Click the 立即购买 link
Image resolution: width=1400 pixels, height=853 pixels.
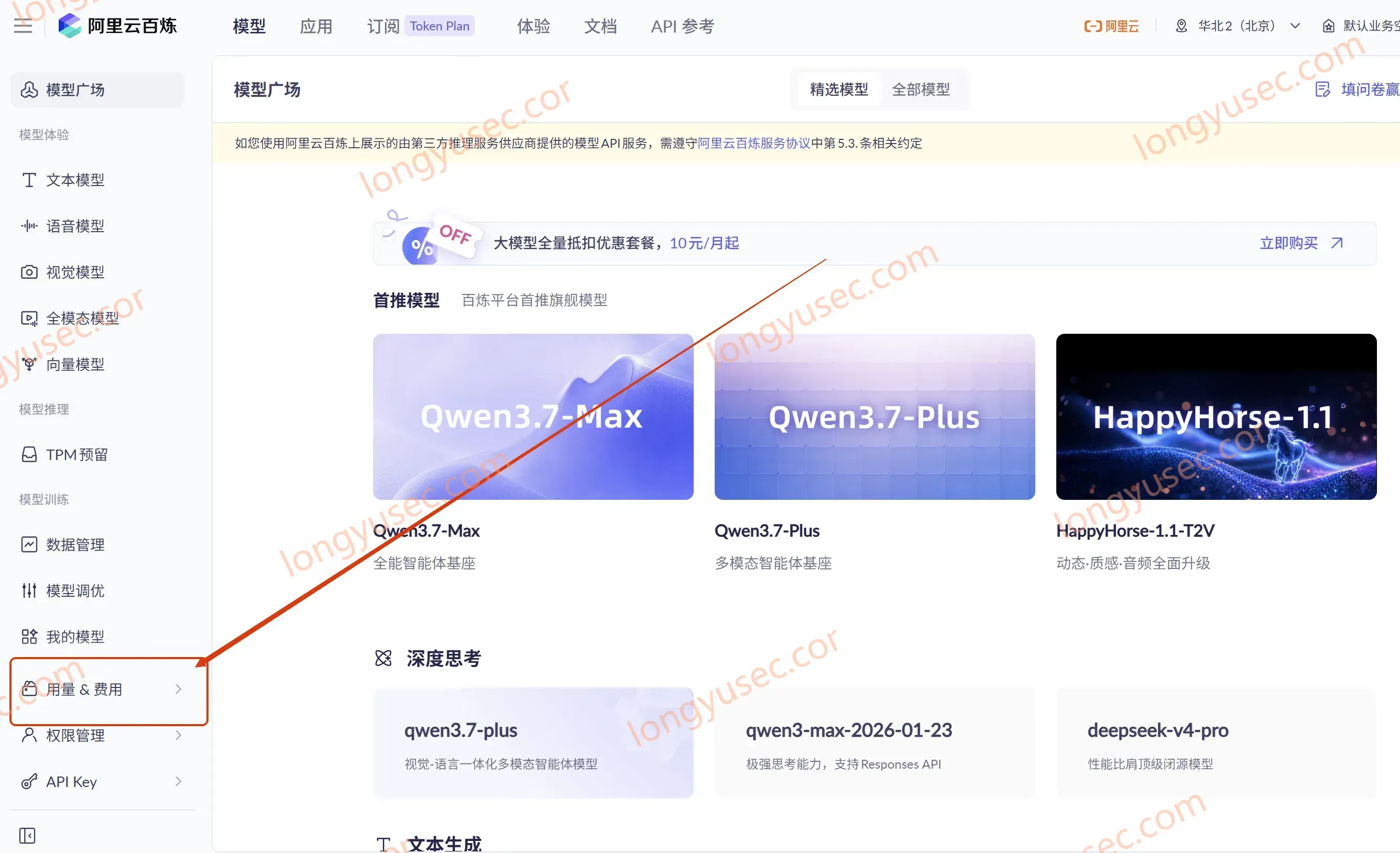click(1289, 243)
